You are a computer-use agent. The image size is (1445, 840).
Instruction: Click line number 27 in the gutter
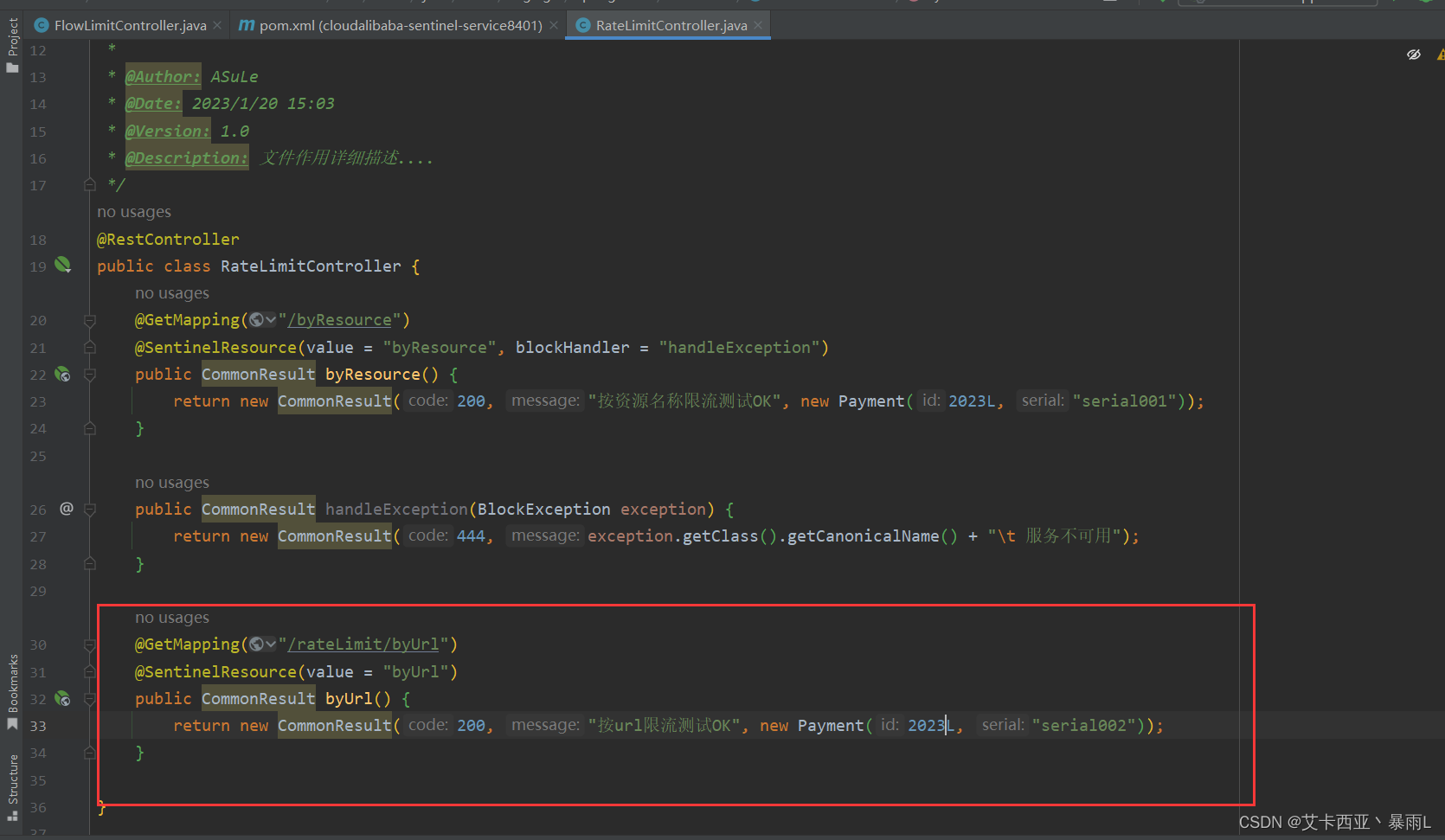(38, 536)
